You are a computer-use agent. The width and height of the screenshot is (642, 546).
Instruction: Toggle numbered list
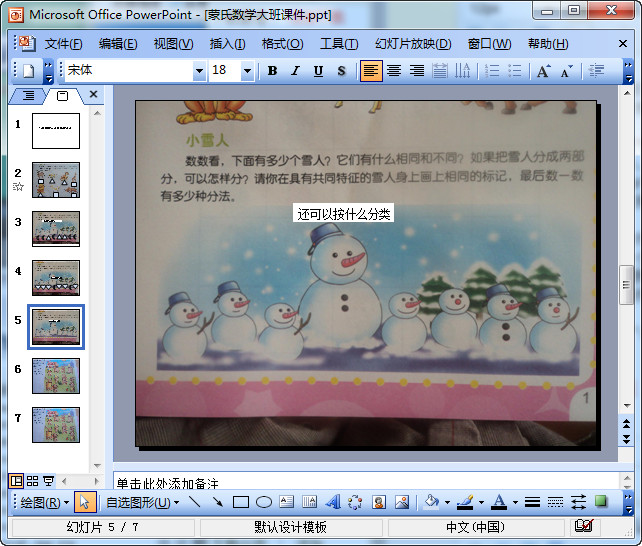click(x=492, y=71)
